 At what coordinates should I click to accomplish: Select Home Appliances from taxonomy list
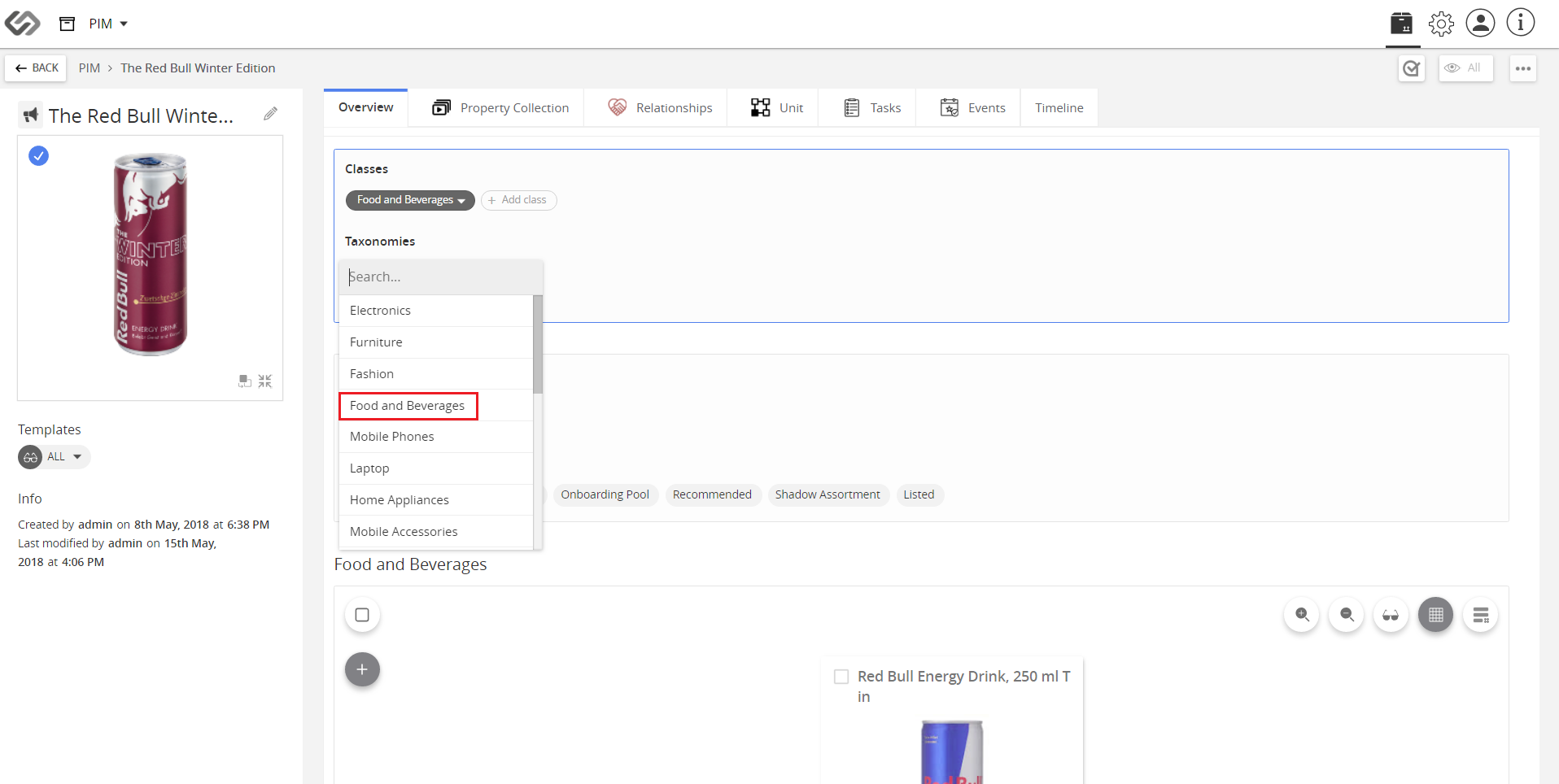coord(436,500)
